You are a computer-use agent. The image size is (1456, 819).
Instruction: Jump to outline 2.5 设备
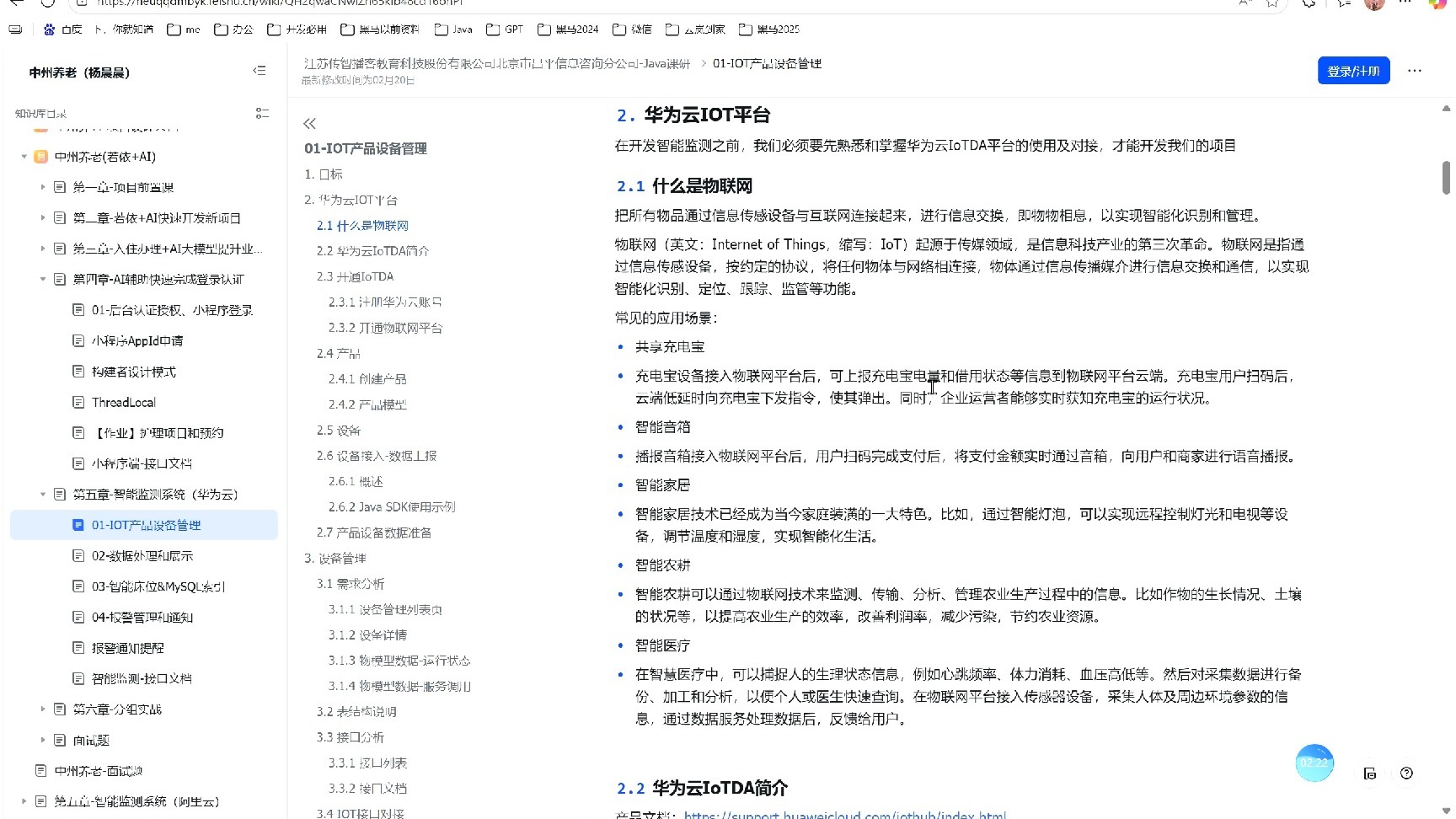(x=338, y=431)
